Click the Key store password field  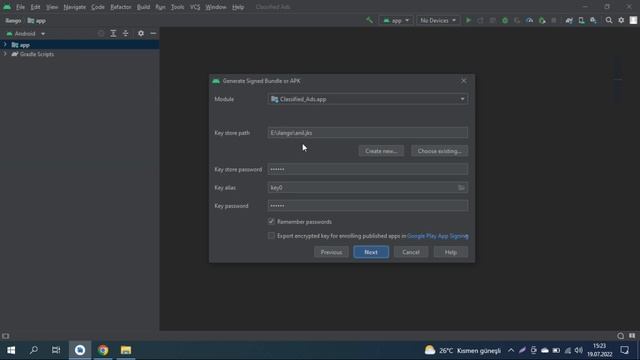click(x=368, y=169)
